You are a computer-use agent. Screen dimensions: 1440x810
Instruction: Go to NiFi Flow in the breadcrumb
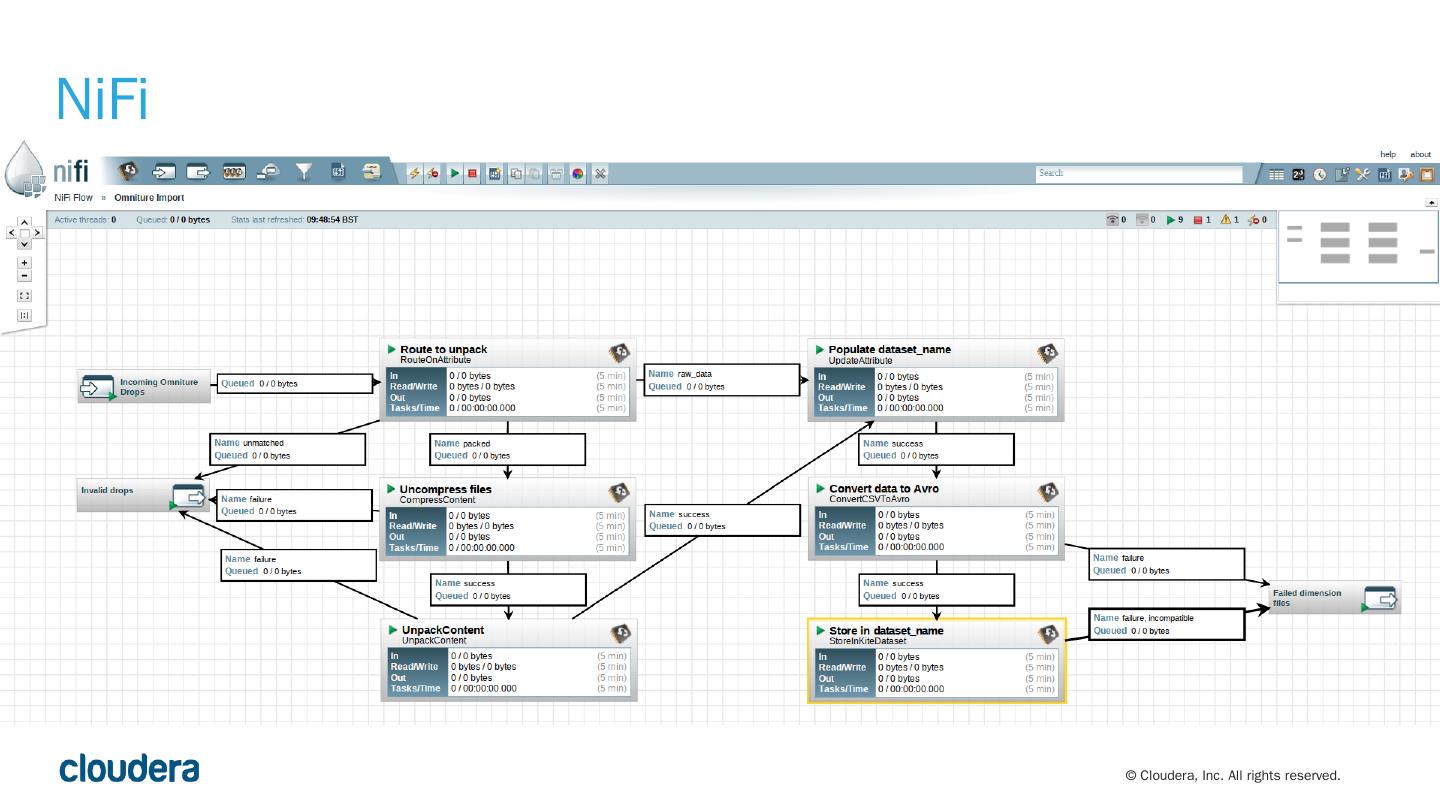(x=73, y=198)
